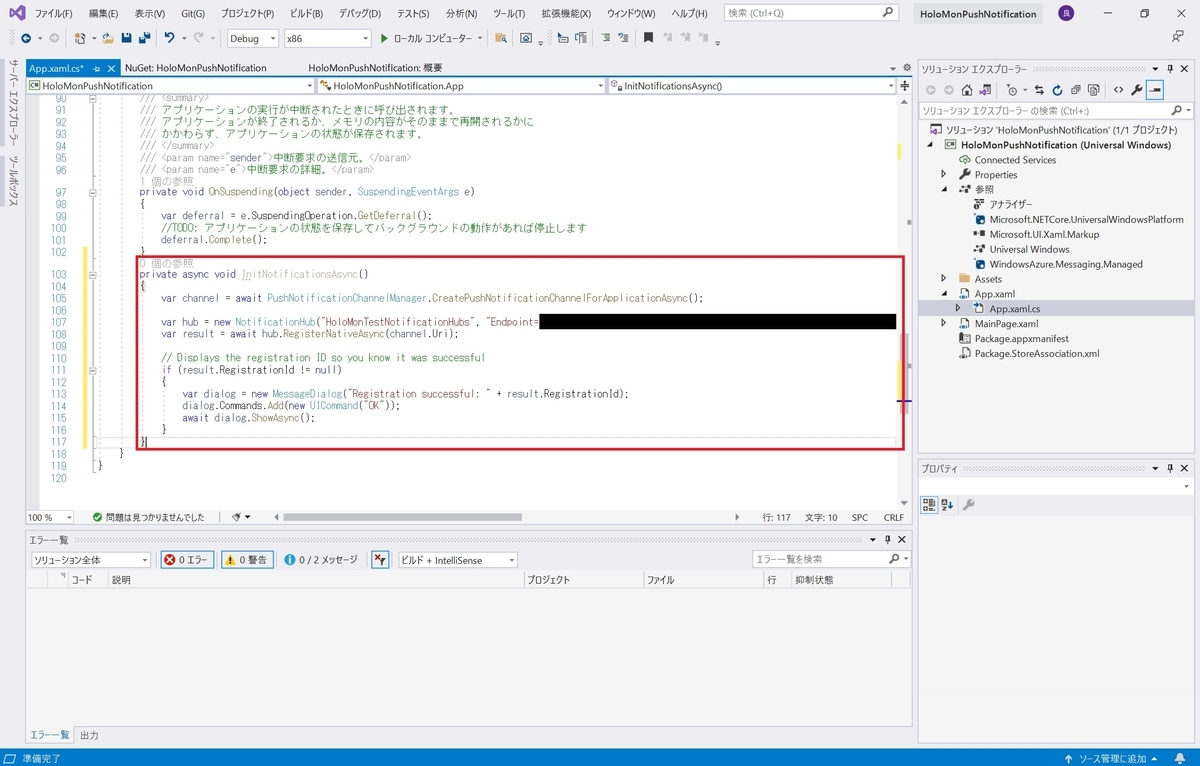This screenshot has height=766, width=1200.
Task: Open the Build + IntelliSense dropdown
Action: tap(457, 560)
